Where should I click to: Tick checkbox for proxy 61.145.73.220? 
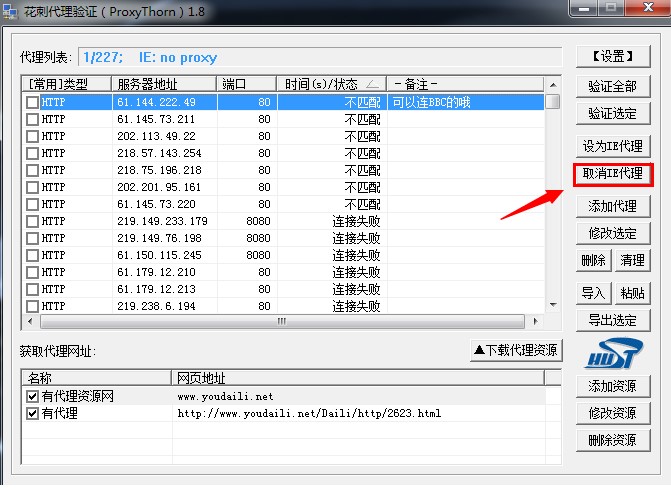click(33, 204)
